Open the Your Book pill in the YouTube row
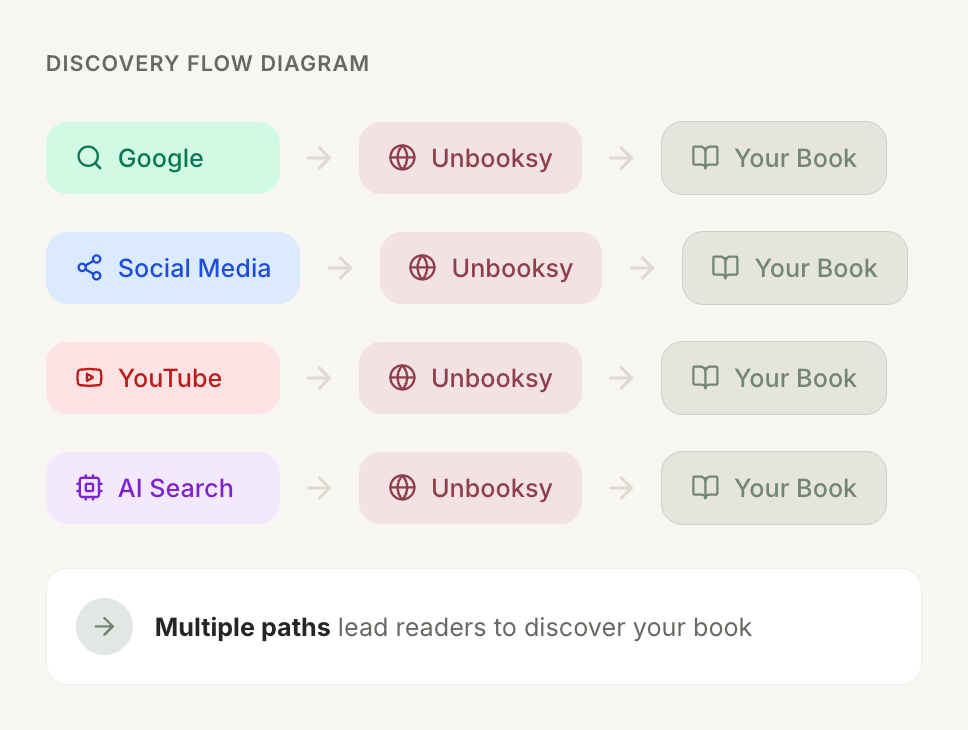968x730 pixels. point(774,377)
